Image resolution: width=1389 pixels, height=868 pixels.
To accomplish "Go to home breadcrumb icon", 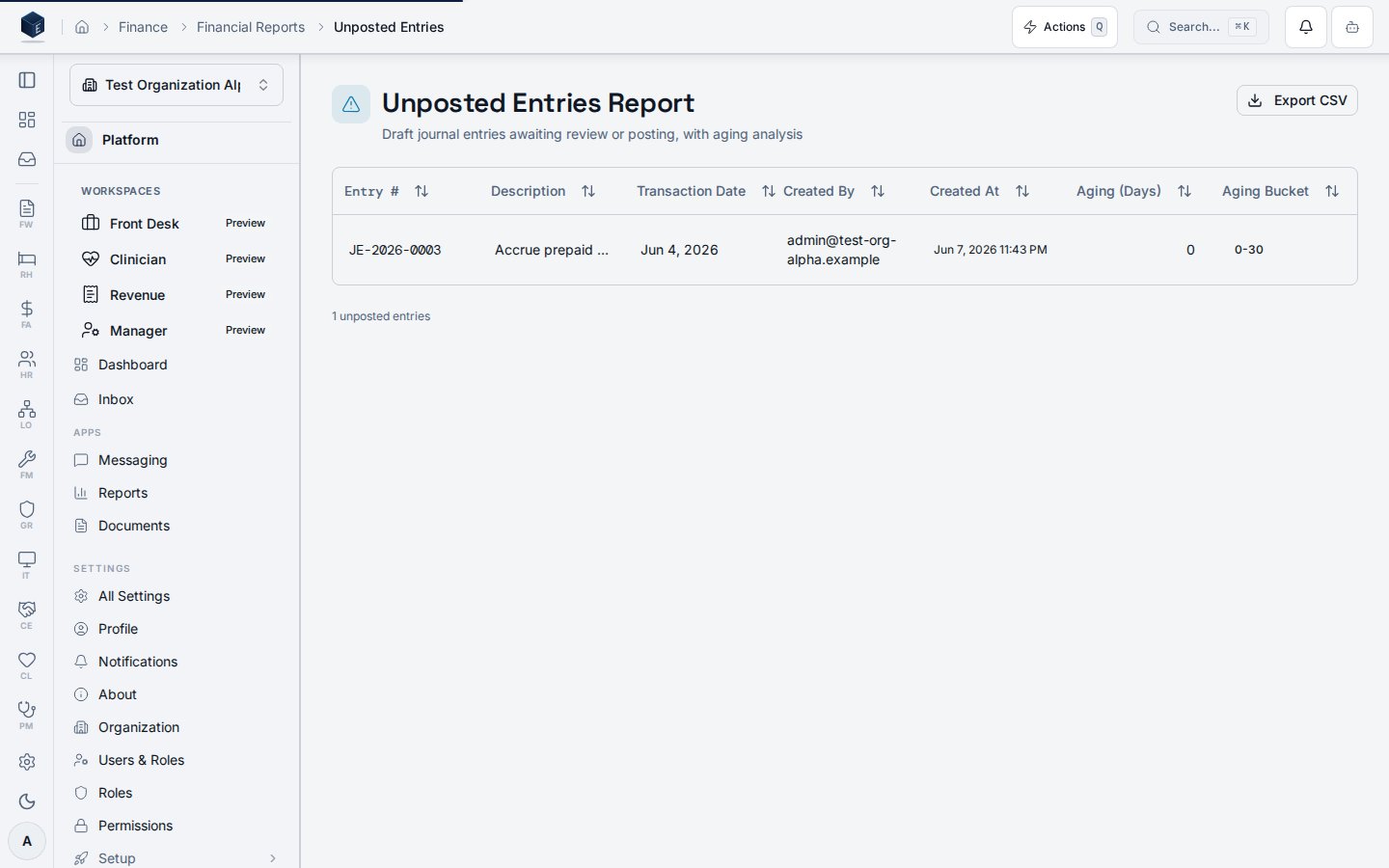I will [82, 27].
